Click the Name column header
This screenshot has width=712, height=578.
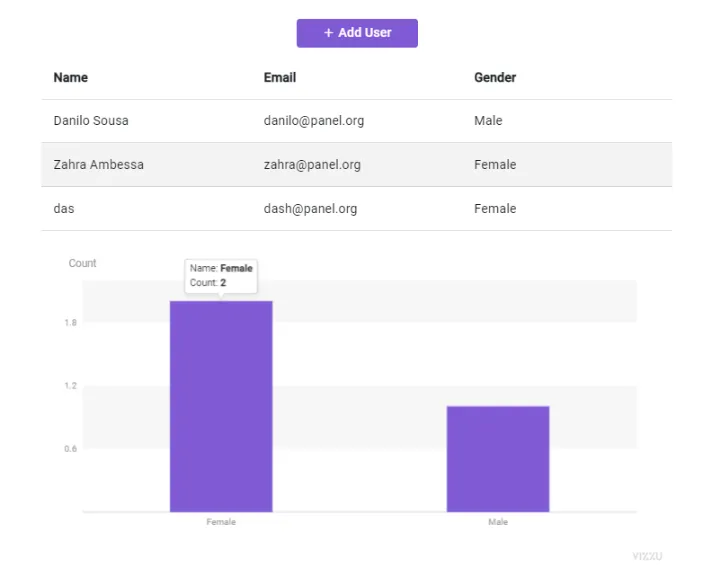(x=70, y=78)
